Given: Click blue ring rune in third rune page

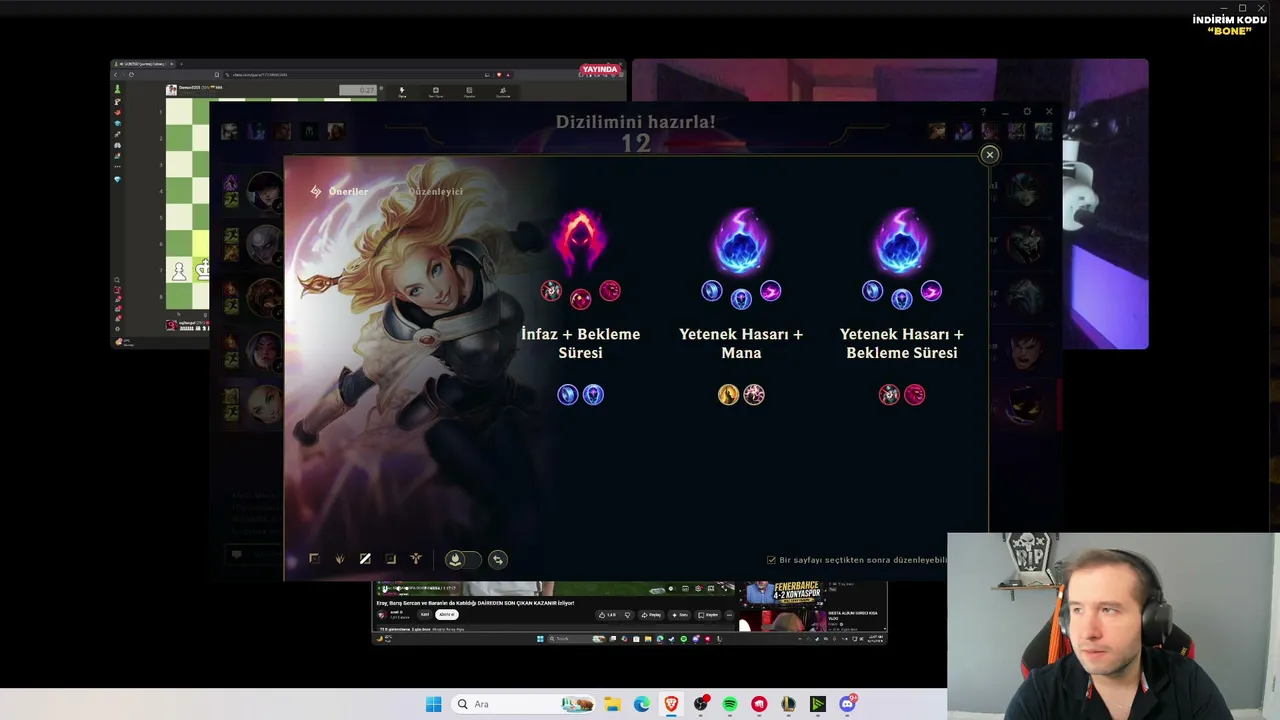Looking at the screenshot, I should click(872, 291).
